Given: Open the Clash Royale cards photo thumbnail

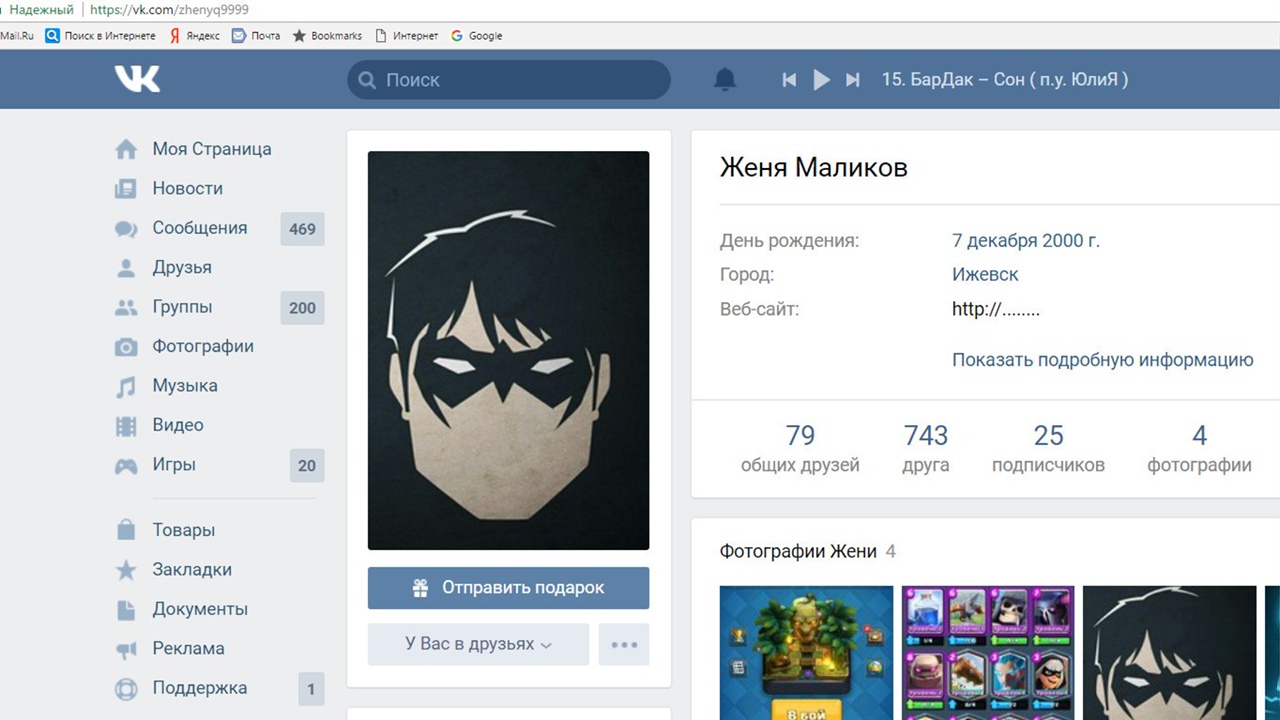Looking at the screenshot, I should pos(988,652).
